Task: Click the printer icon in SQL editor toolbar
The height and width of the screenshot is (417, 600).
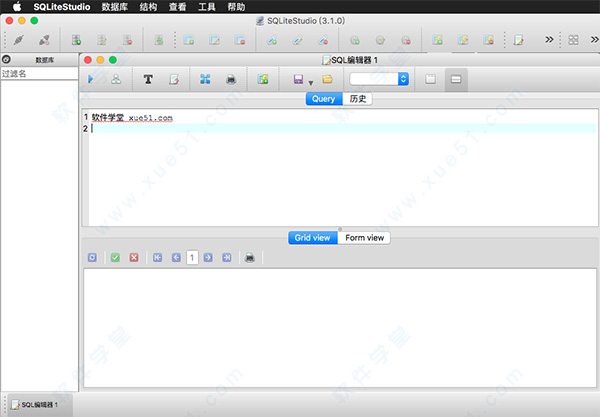Action: [231, 79]
